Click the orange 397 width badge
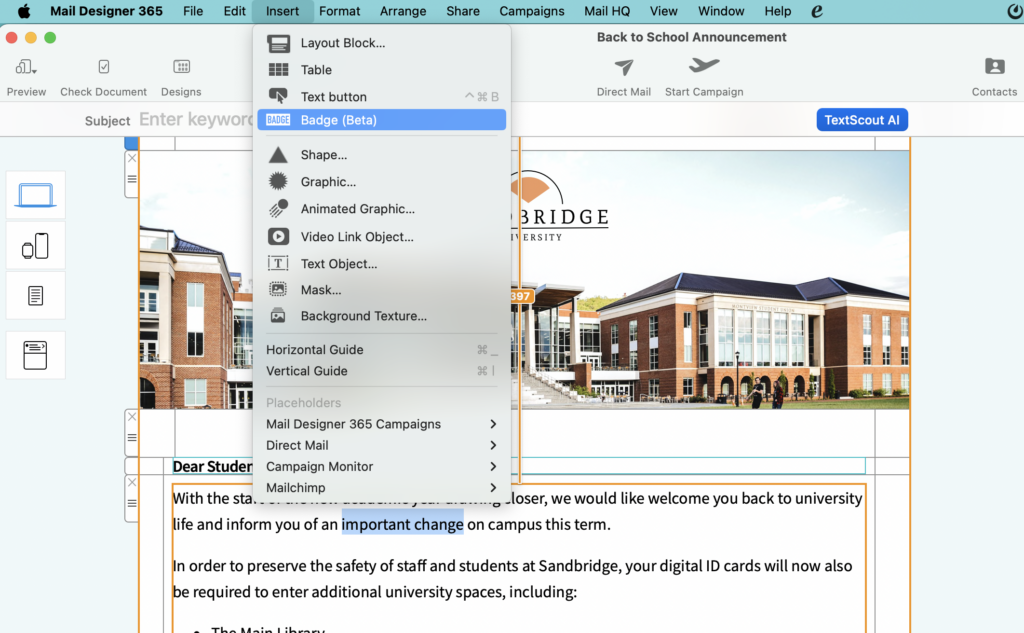Screen dimensions: 1024x633 [521, 296]
